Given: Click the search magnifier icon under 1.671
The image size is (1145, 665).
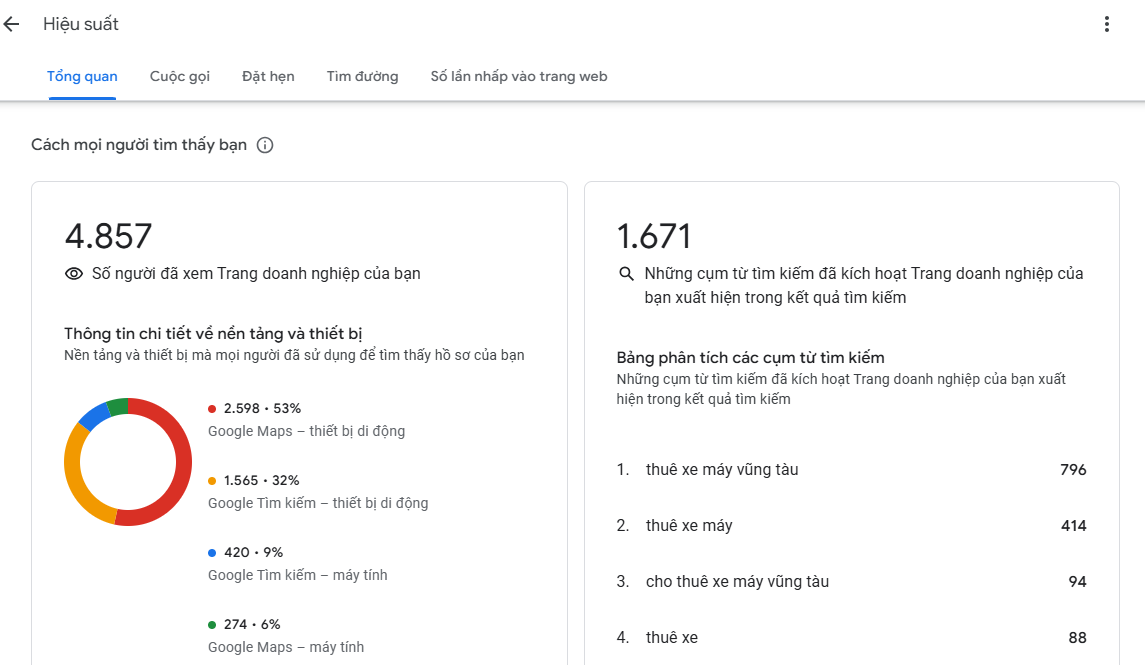Looking at the screenshot, I should pyautogui.click(x=627, y=273).
